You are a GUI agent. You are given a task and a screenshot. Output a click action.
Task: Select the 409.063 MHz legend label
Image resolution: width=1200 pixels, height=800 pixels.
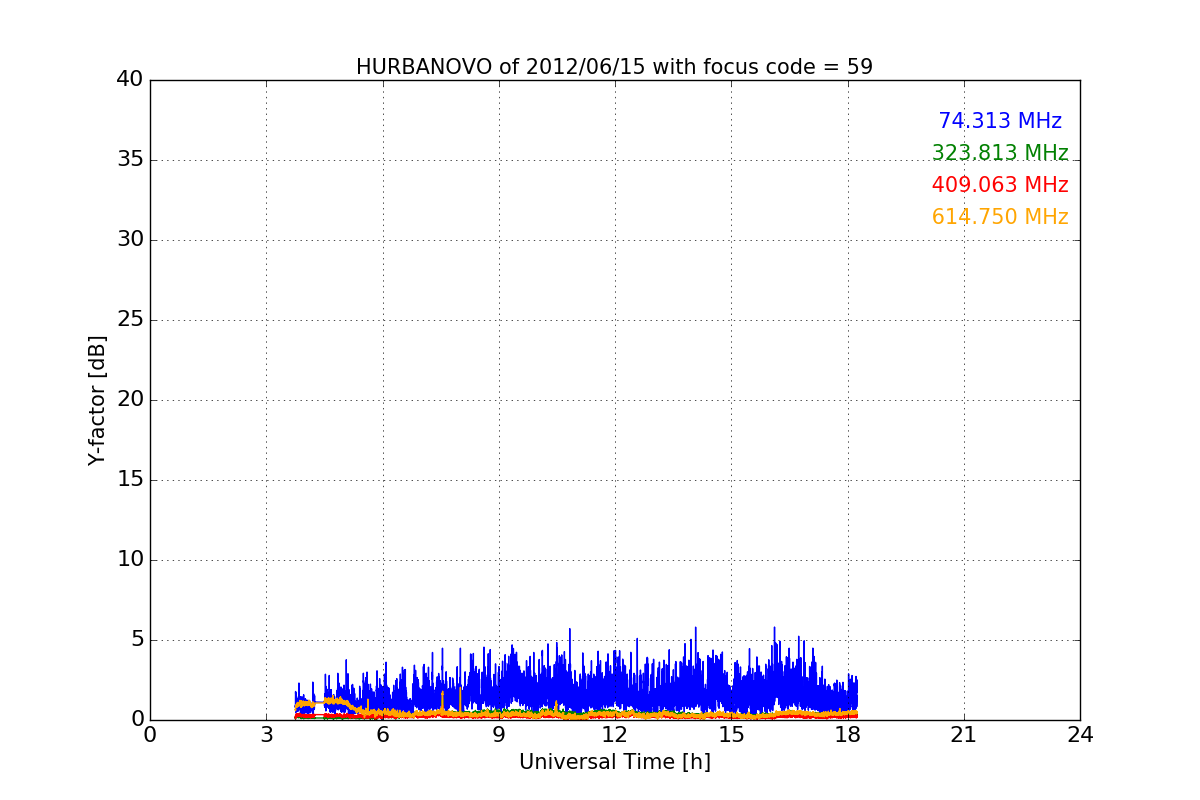1000,185
